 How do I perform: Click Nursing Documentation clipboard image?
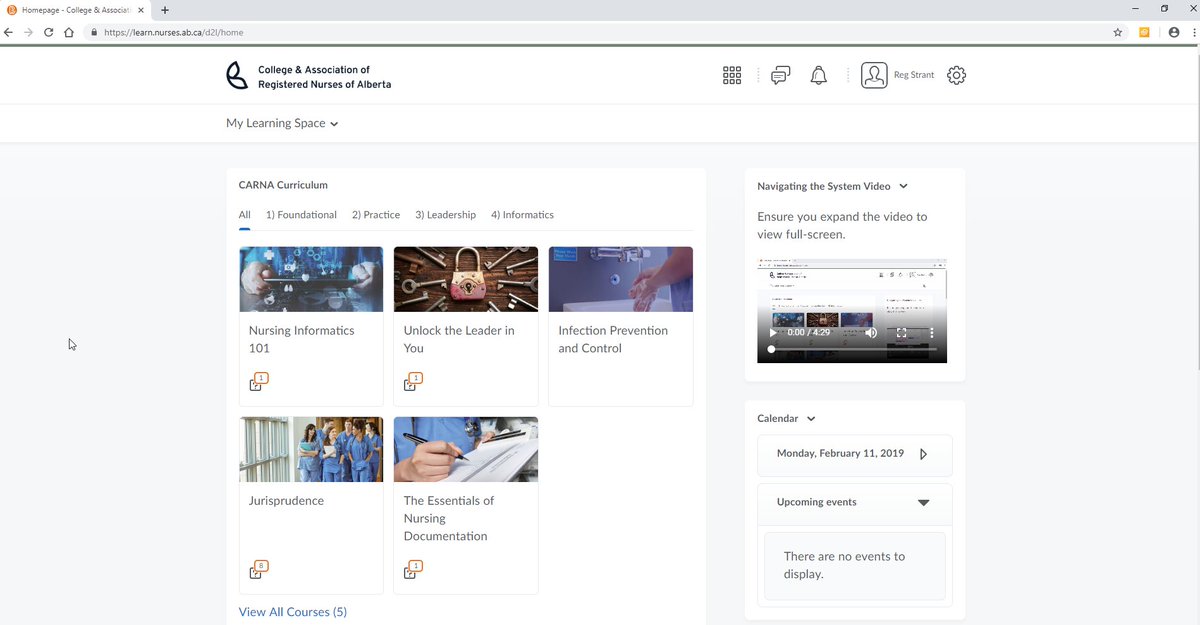(466, 449)
